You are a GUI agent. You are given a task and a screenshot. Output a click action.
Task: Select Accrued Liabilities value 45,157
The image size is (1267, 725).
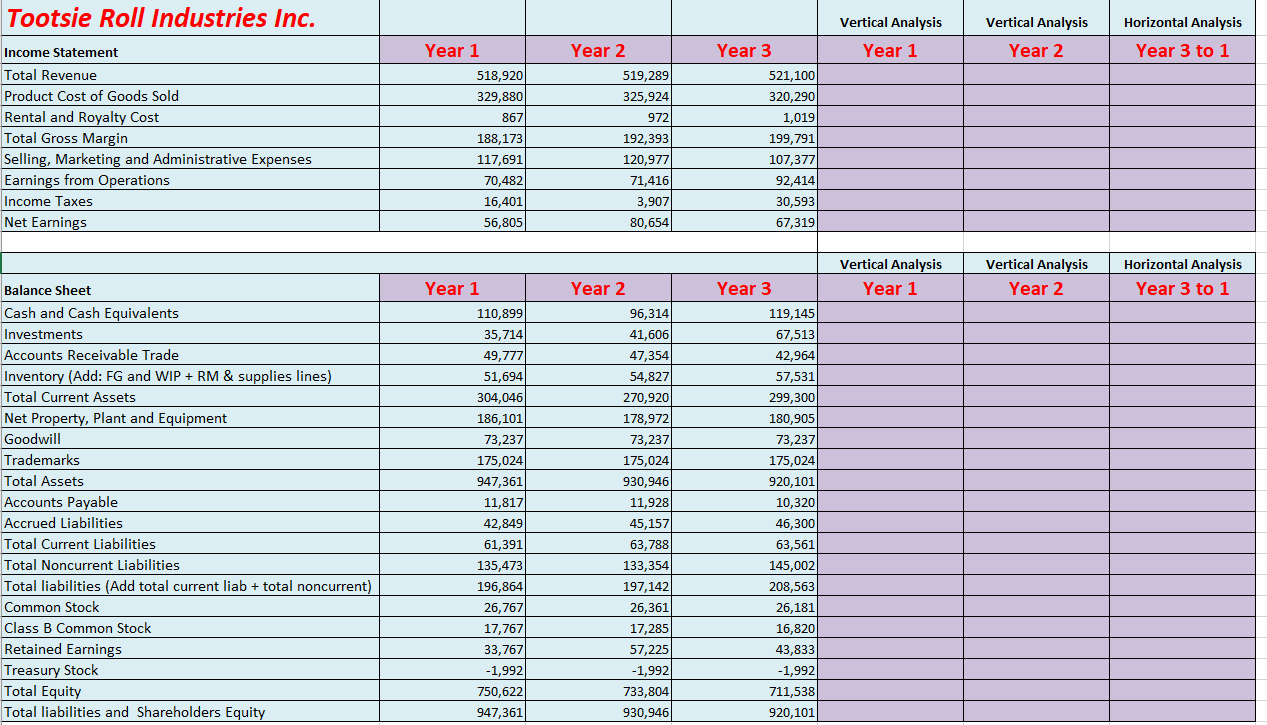point(598,523)
